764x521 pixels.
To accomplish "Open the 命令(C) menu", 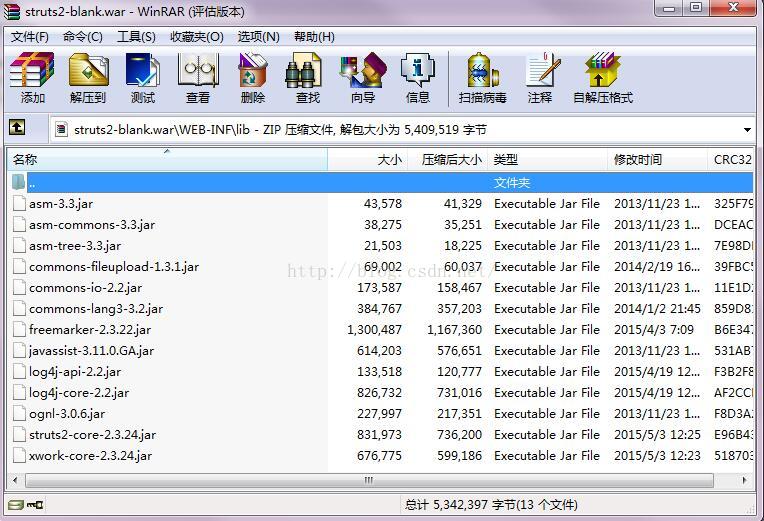I will click(x=83, y=37).
